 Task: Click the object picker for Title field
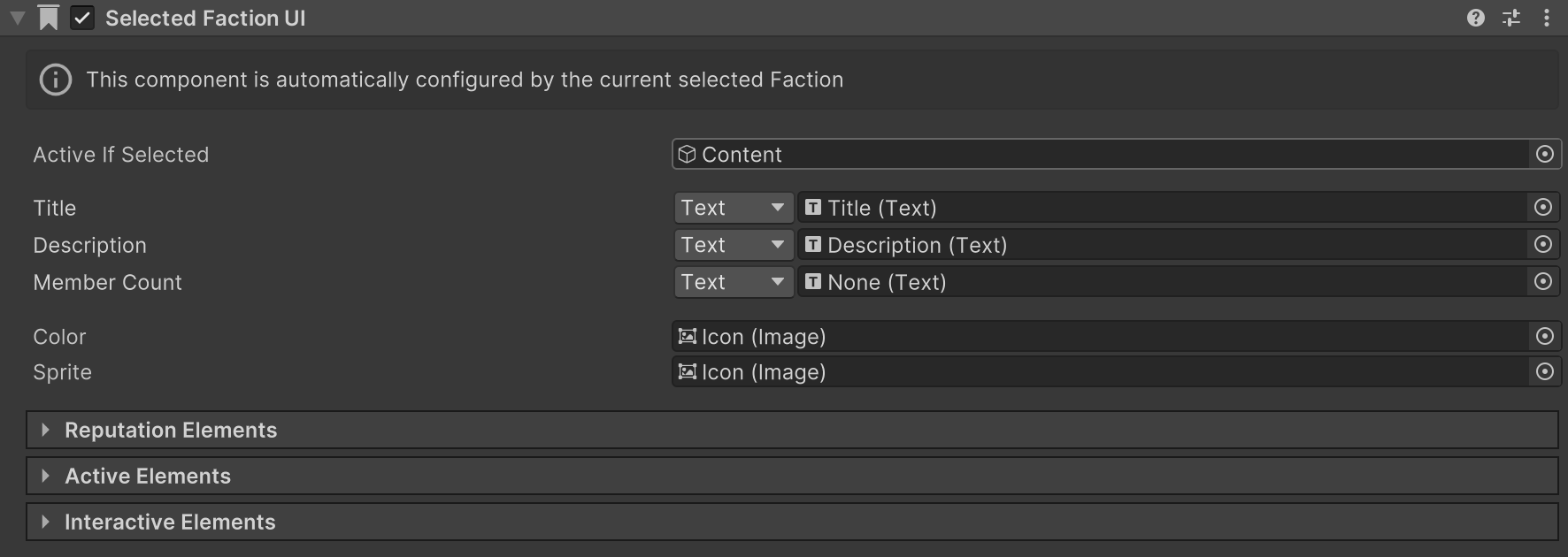pyautogui.click(x=1543, y=208)
